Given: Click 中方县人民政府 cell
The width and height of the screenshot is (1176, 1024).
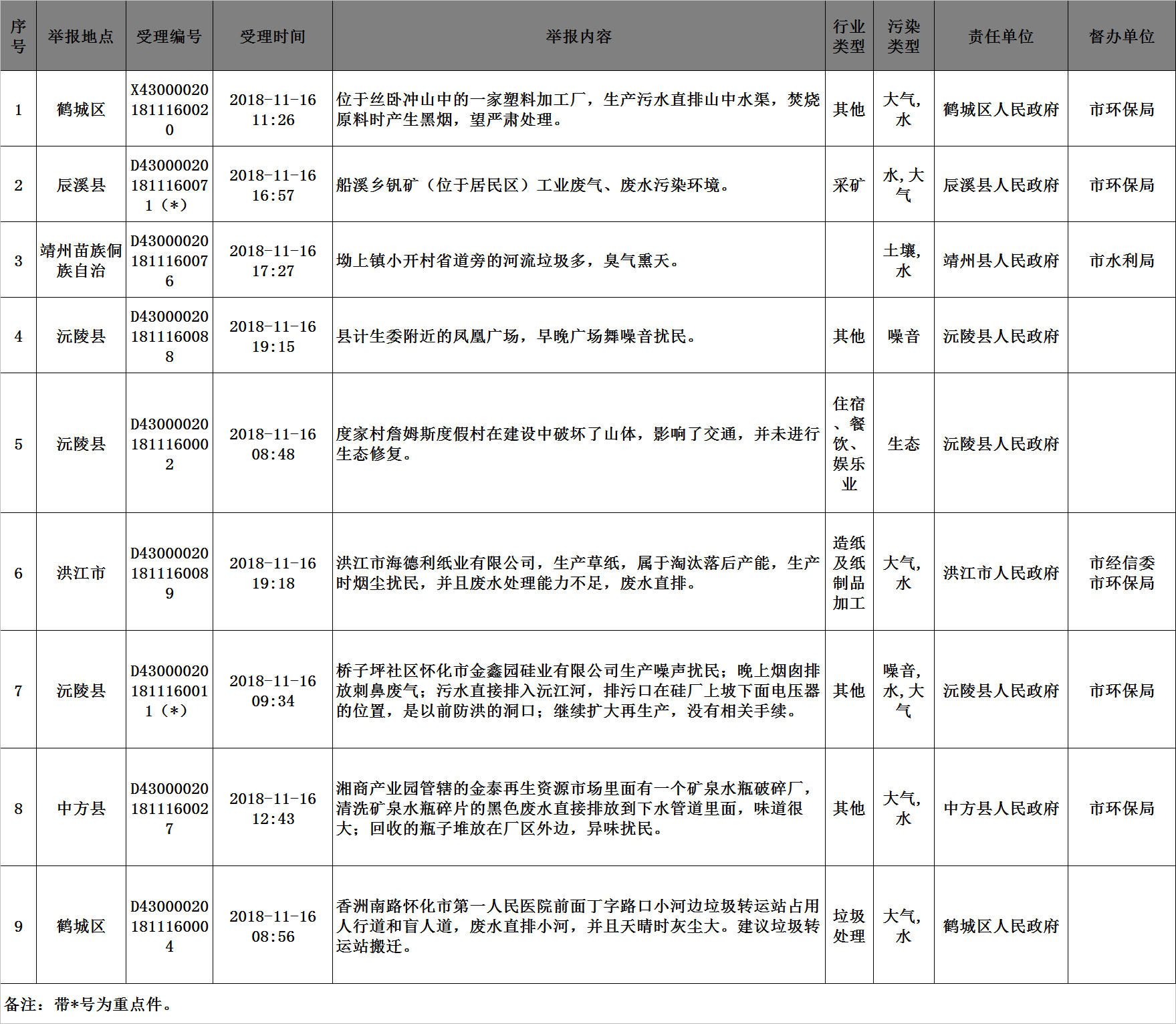Looking at the screenshot, I should (x=1001, y=808).
